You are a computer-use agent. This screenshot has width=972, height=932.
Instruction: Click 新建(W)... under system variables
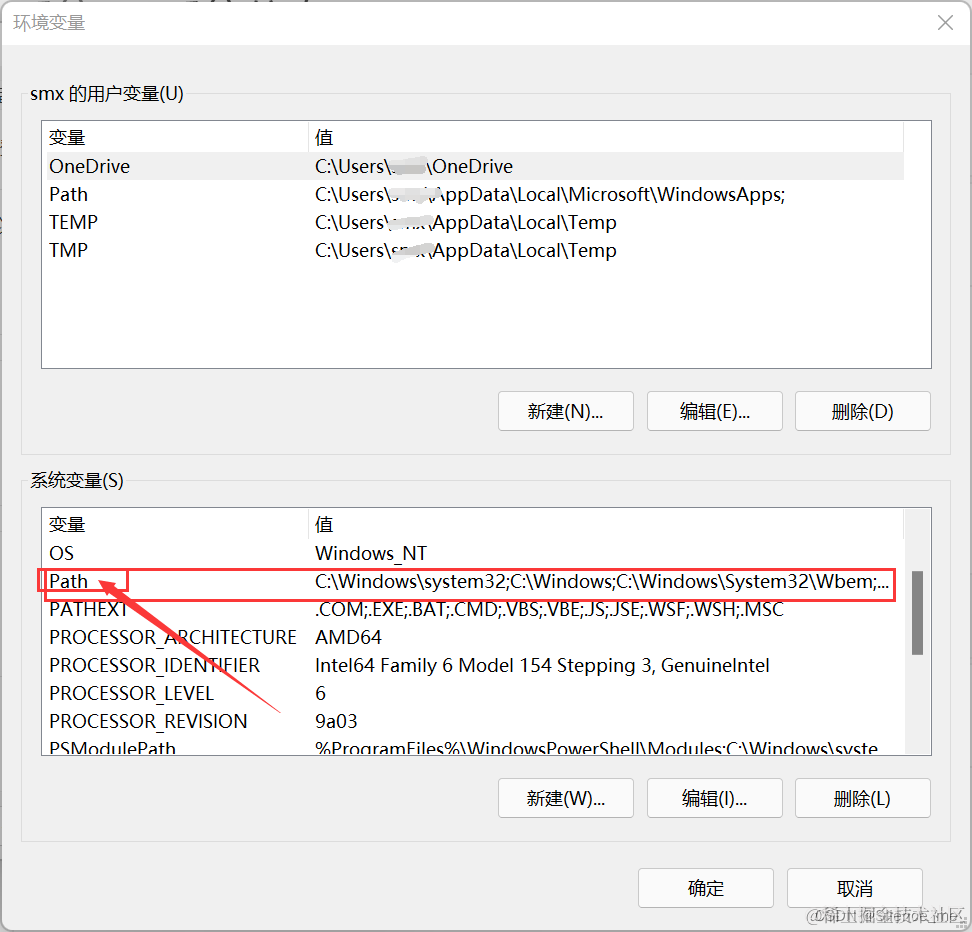tap(565, 798)
